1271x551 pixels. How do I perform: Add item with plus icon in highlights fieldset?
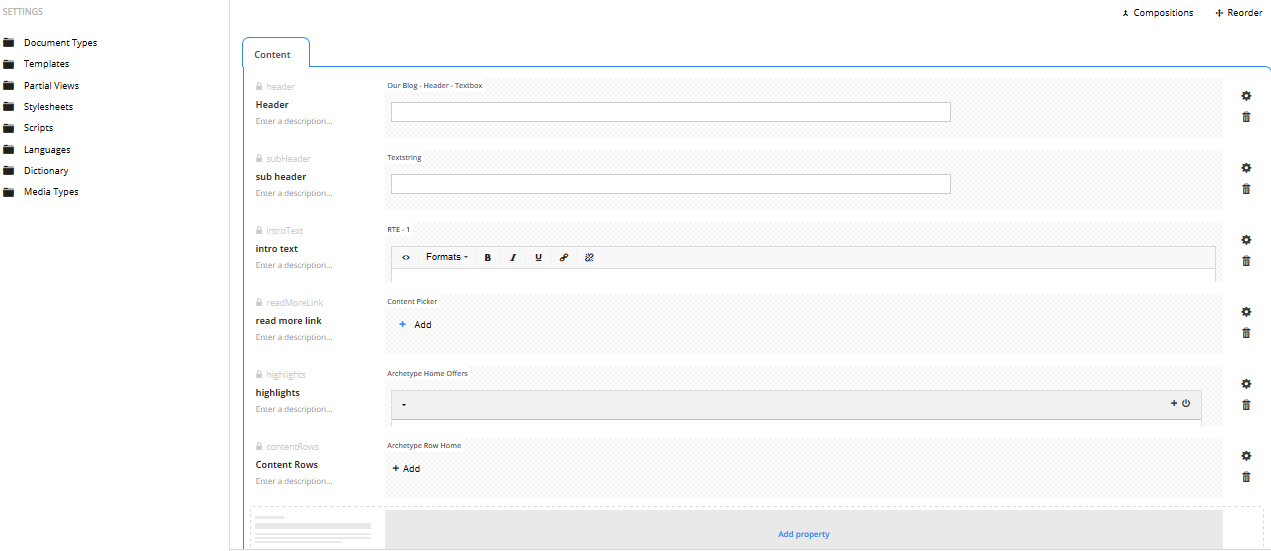pos(1174,404)
